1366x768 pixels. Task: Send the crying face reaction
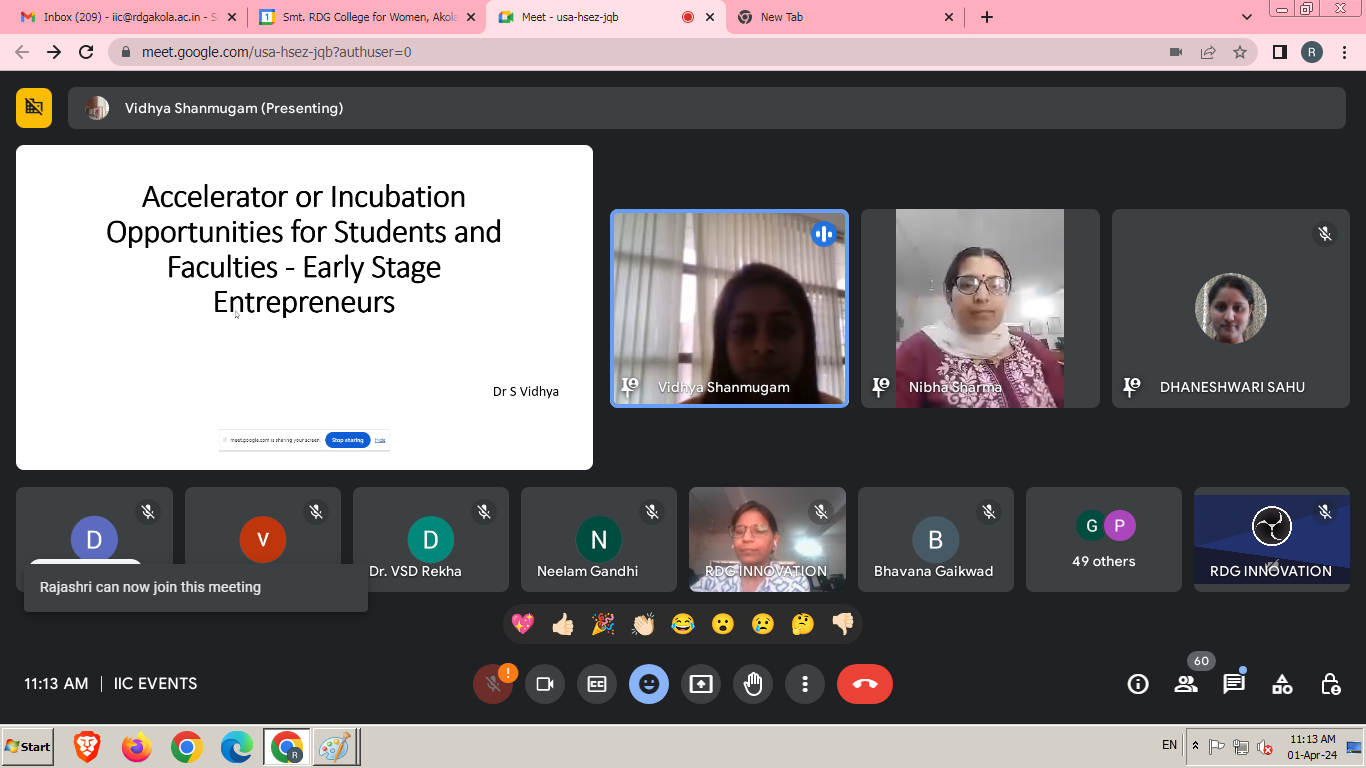[763, 624]
